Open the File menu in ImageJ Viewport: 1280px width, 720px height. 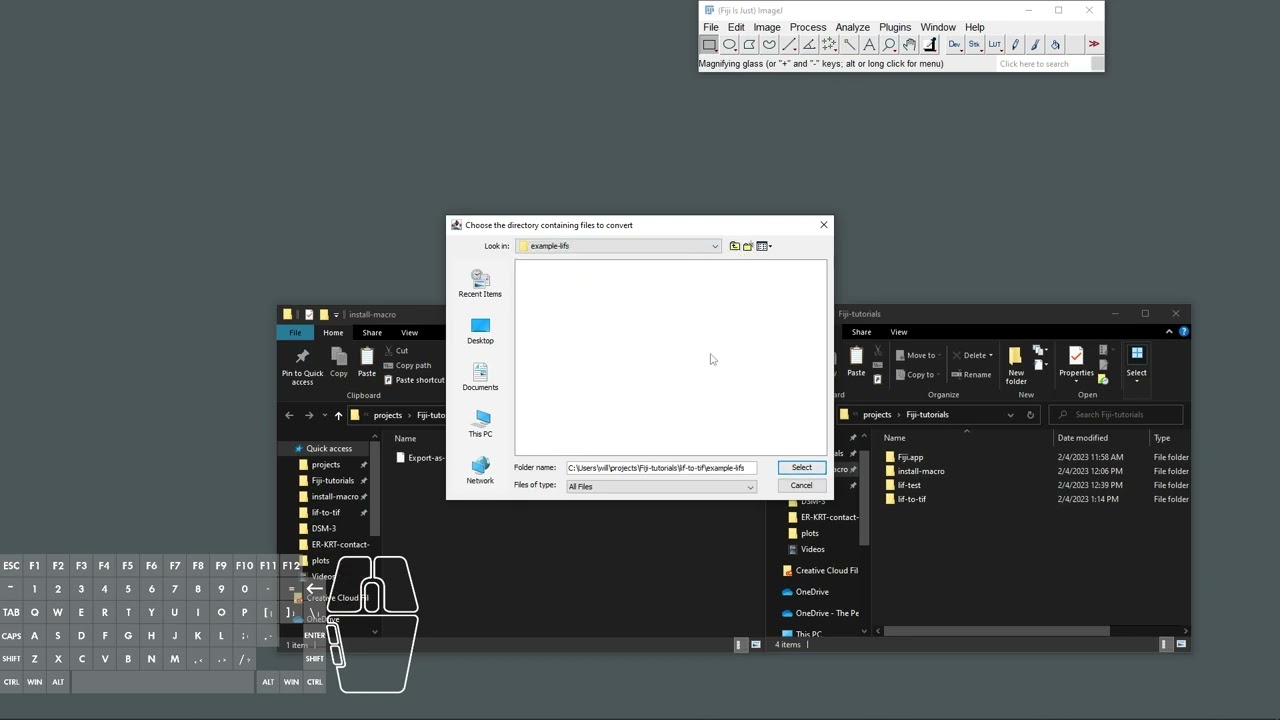[x=710, y=27]
